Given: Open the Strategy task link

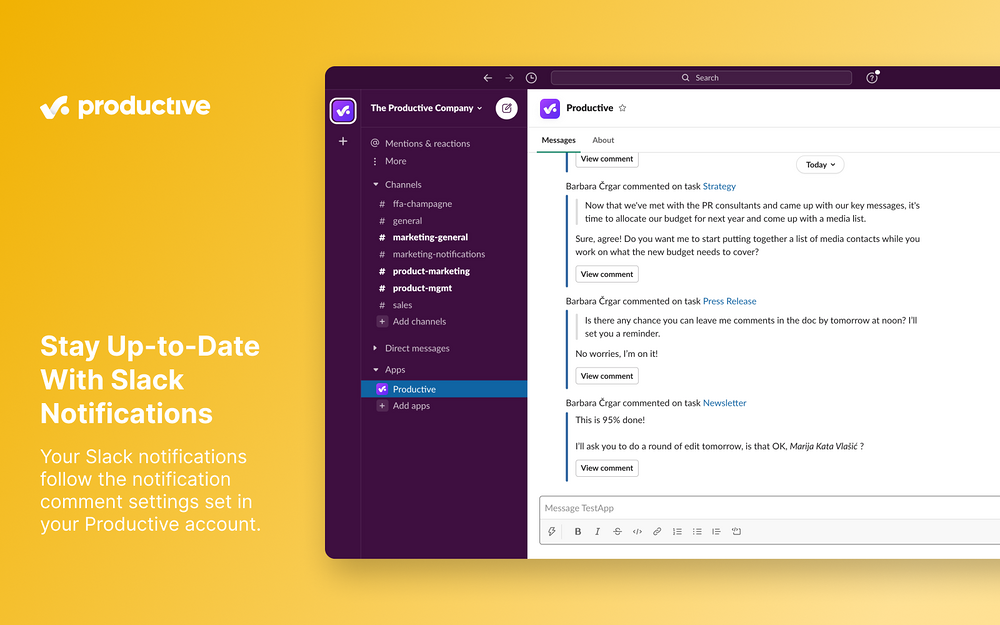Looking at the screenshot, I should pos(719,186).
